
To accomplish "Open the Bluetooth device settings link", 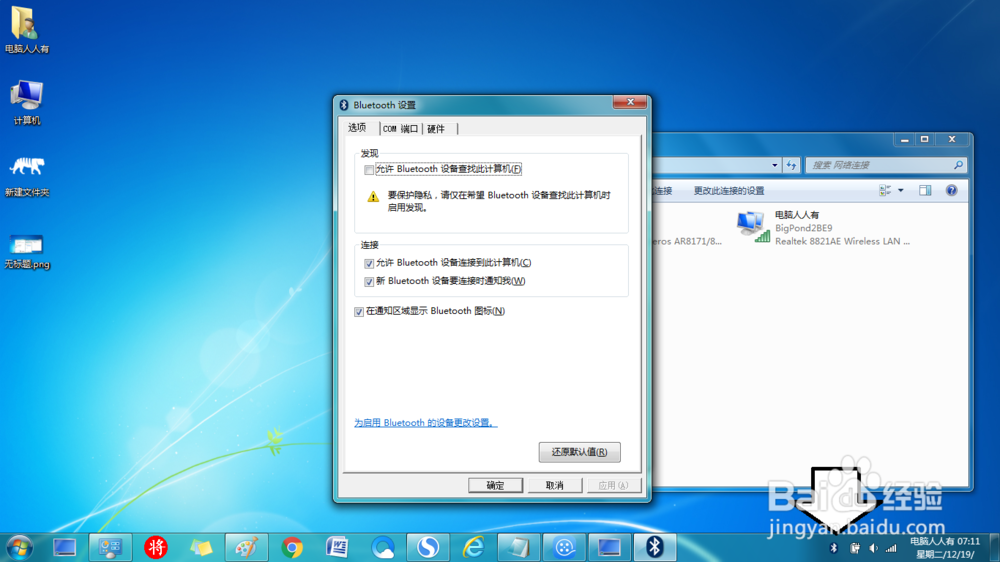I will click(425, 423).
